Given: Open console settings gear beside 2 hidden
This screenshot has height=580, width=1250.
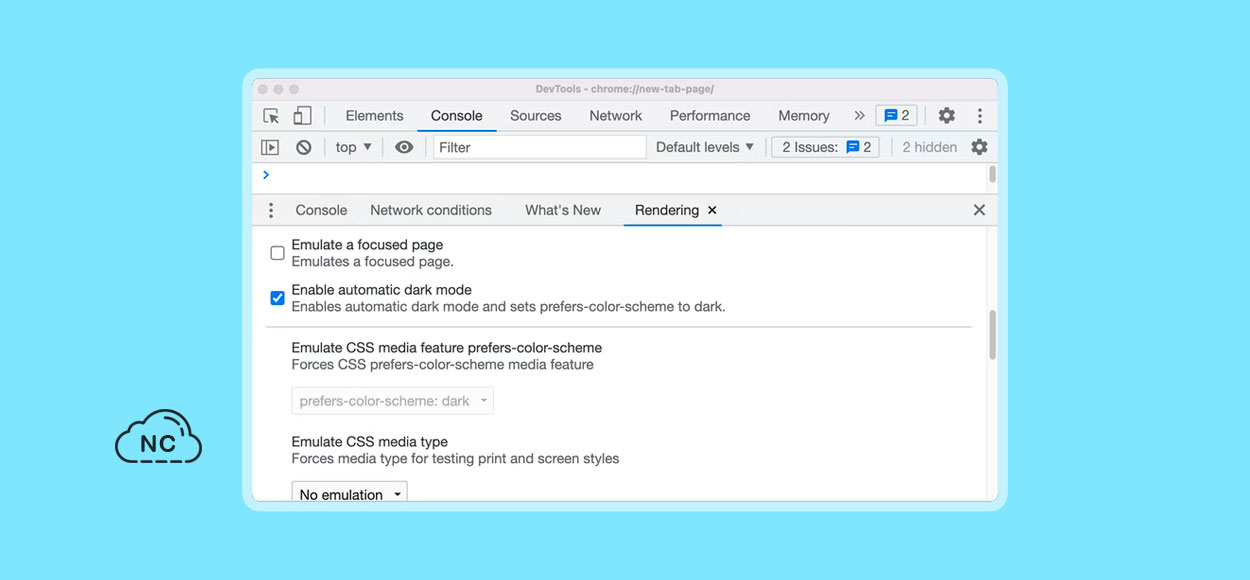Looking at the screenshot, I should pyautogui.click(x=979, y=147).
